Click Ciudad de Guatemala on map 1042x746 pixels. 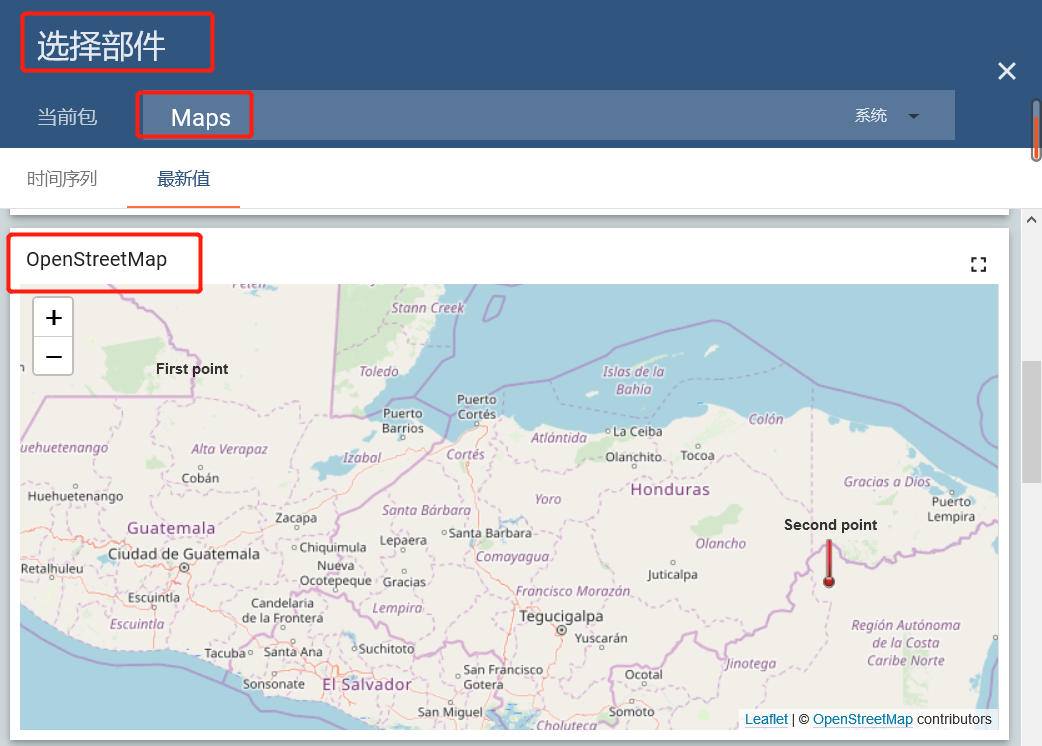(x=183, y=554)
